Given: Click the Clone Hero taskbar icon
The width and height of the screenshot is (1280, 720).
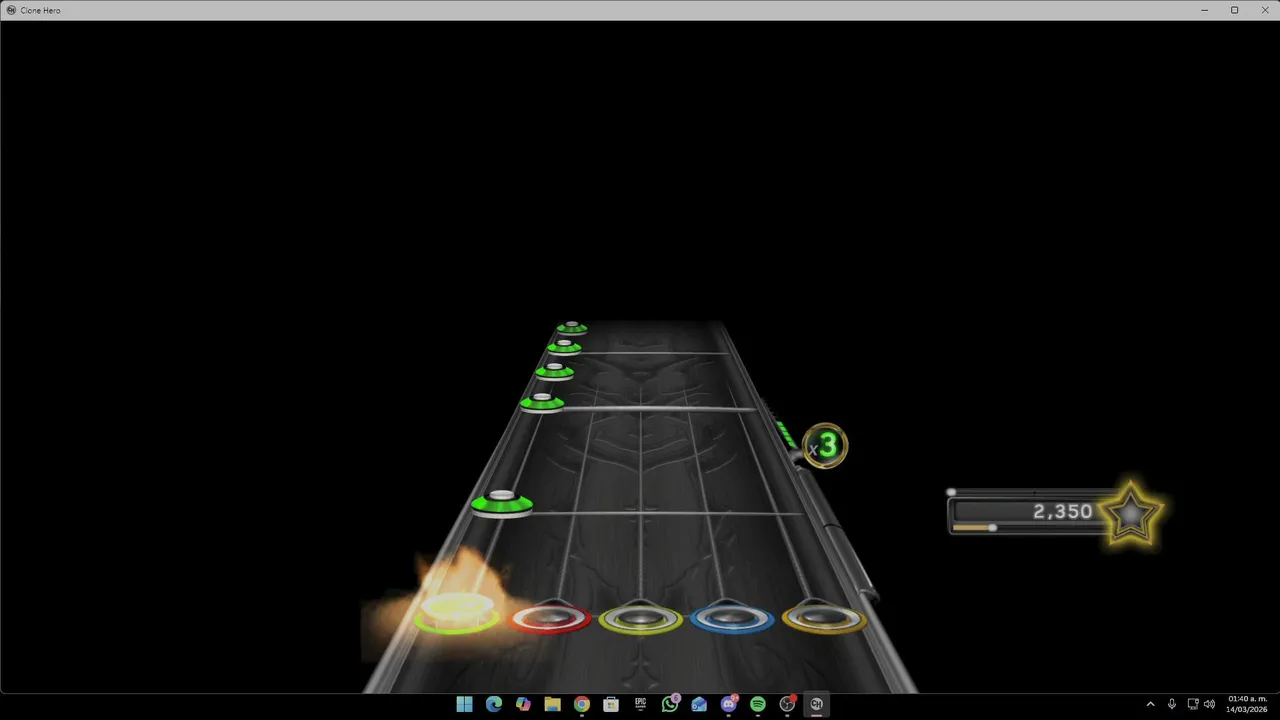Looking at the screenshot, I should point(817,704).
